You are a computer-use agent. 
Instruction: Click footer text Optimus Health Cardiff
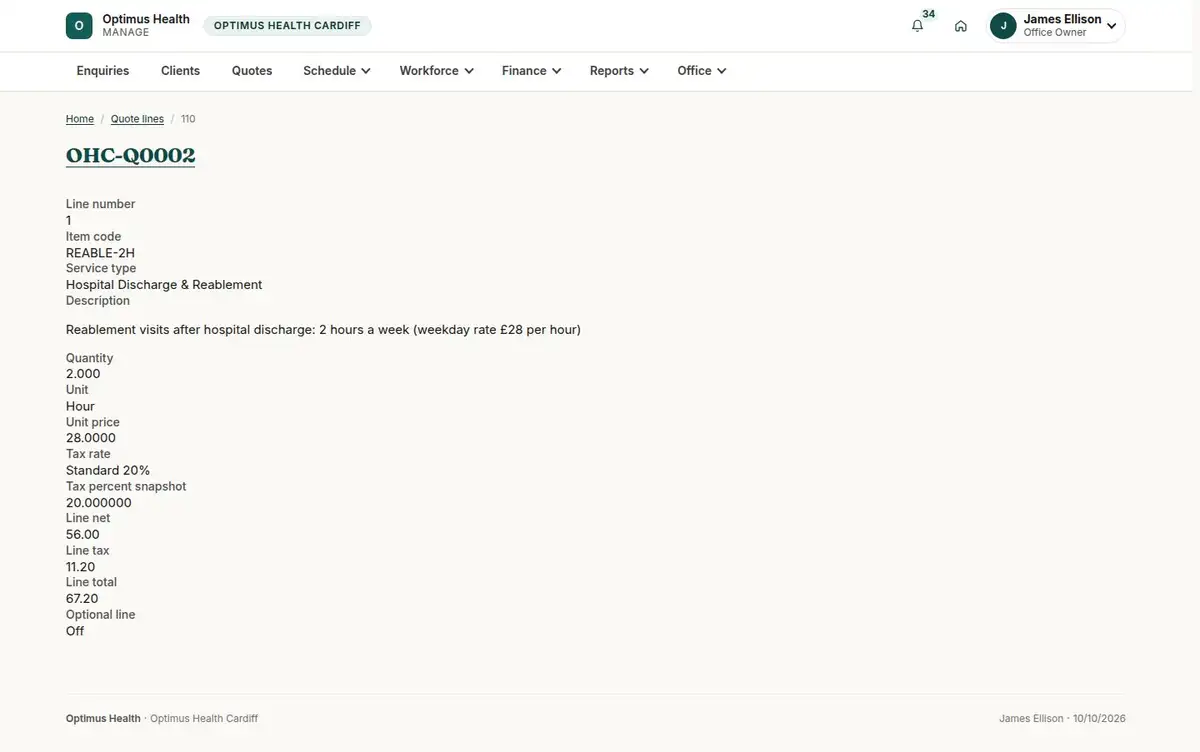pos(204,719)
